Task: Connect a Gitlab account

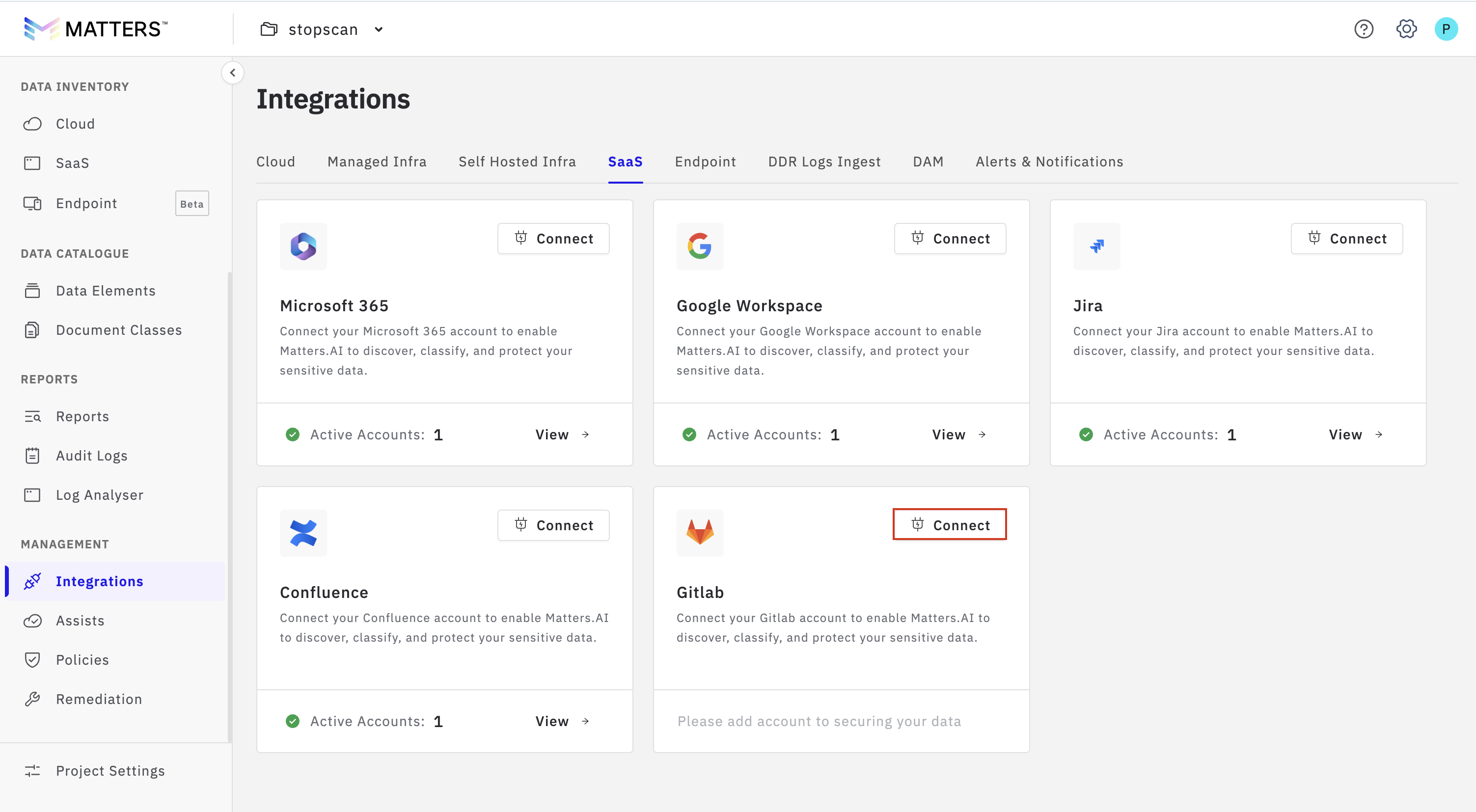Action: coord(950,525)
